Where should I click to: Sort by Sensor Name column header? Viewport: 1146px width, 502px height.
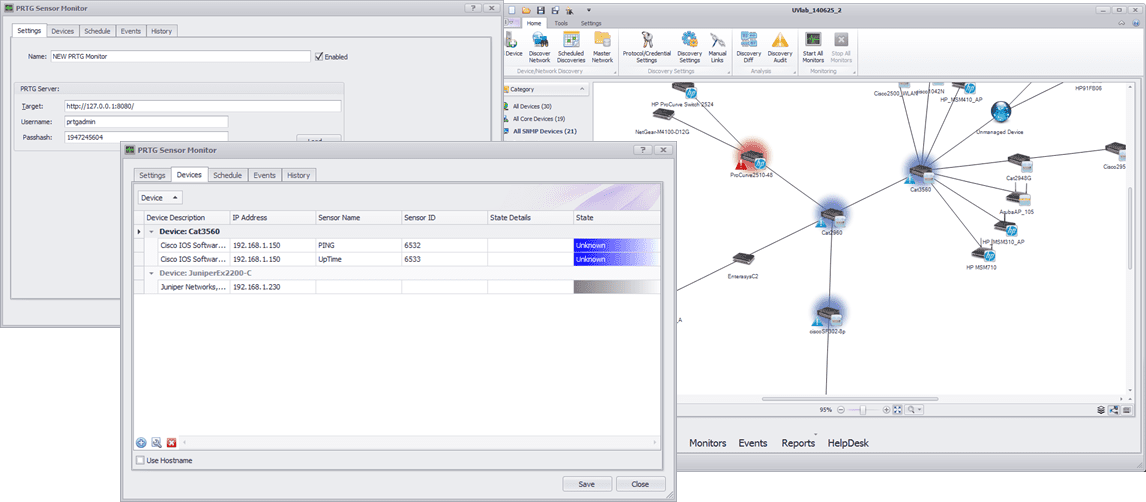click(358, 218)
